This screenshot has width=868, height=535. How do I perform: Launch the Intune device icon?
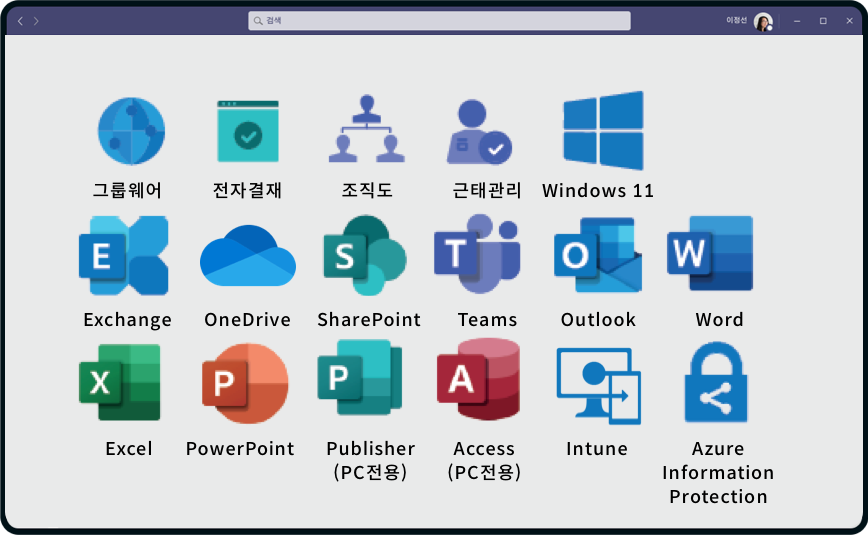[x=598, y=386]
